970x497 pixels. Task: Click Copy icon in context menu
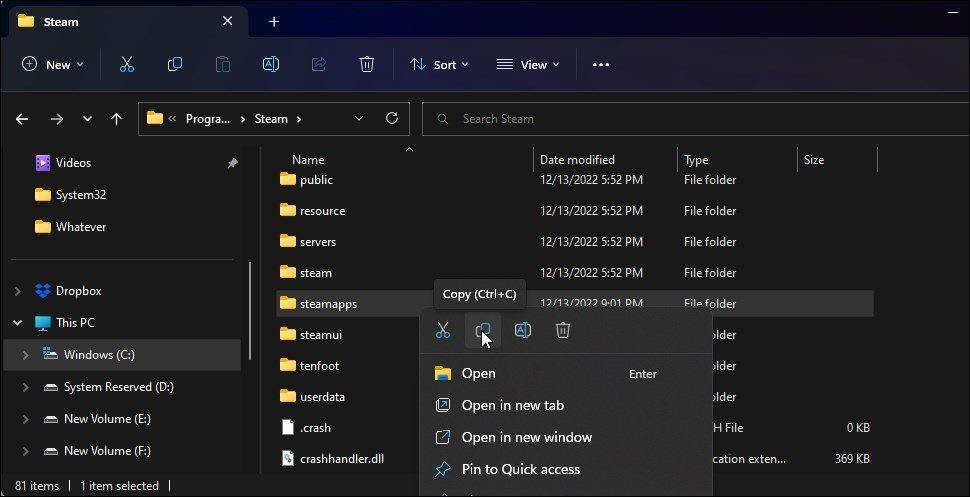483,331
